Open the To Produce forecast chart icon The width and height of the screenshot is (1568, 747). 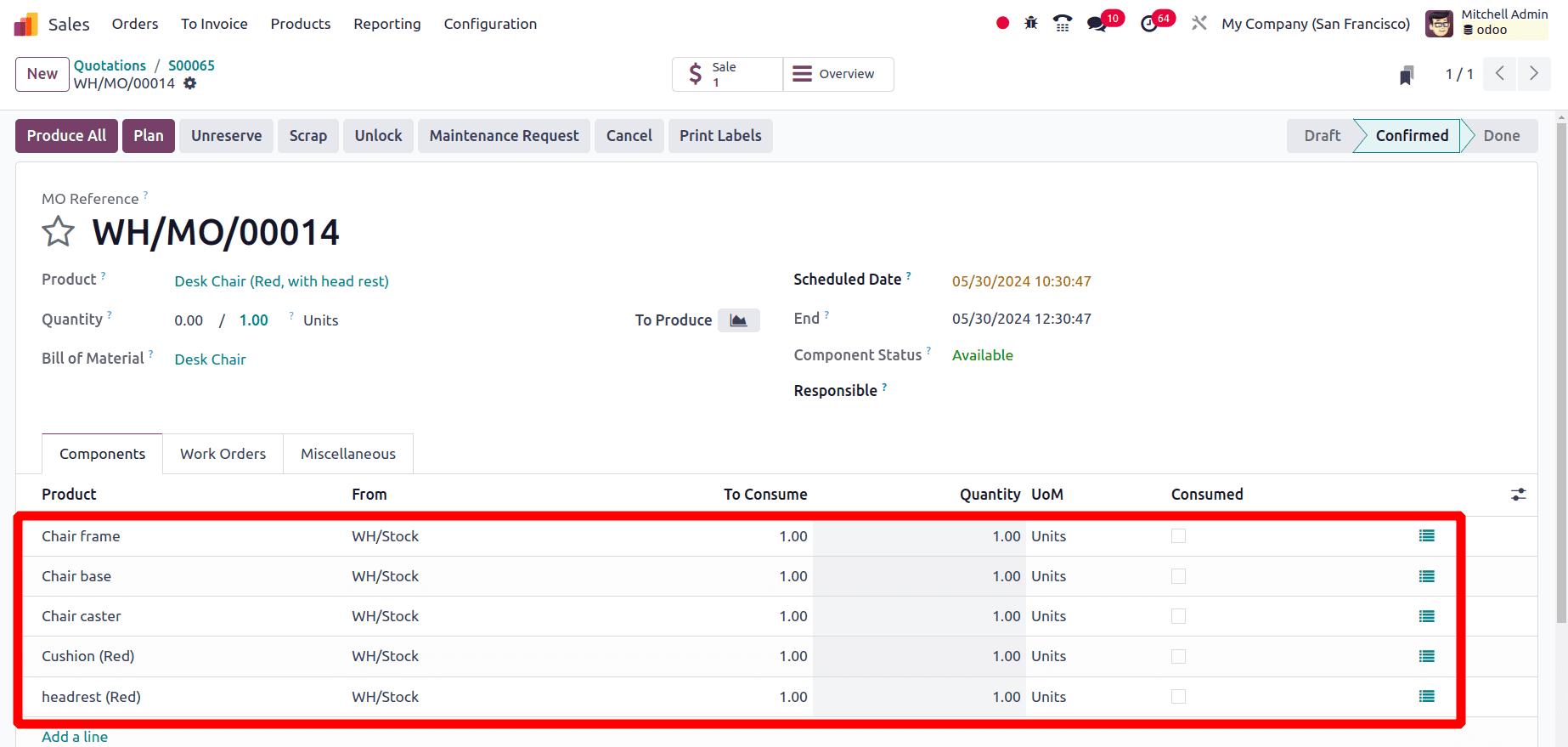(x=739, y=320)
